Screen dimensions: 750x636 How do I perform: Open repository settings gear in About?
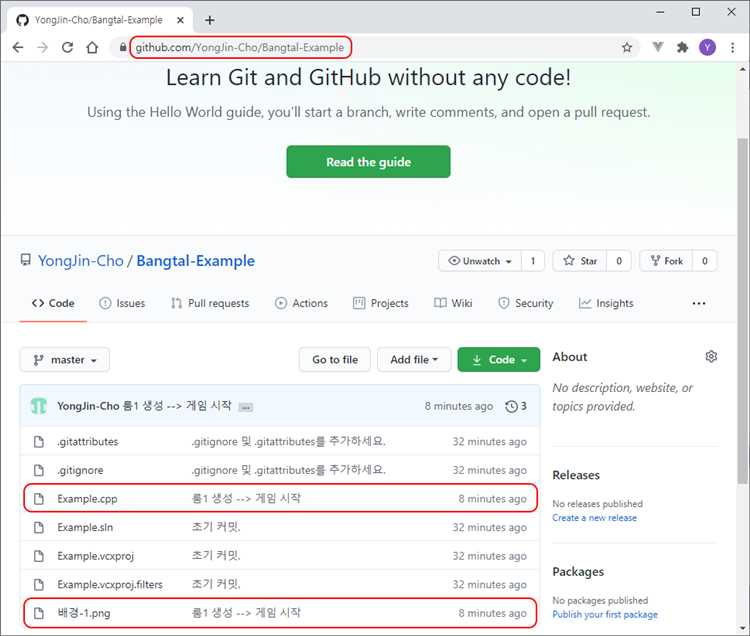point(711,356)
